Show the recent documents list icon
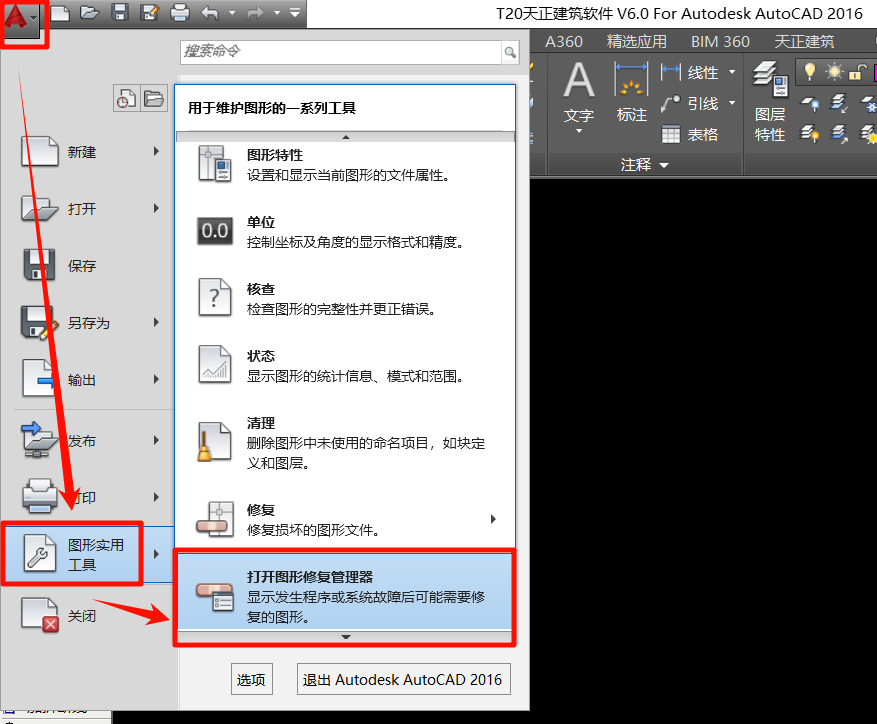877x724 pixels. pyautogui.click(x=126, y=98)
